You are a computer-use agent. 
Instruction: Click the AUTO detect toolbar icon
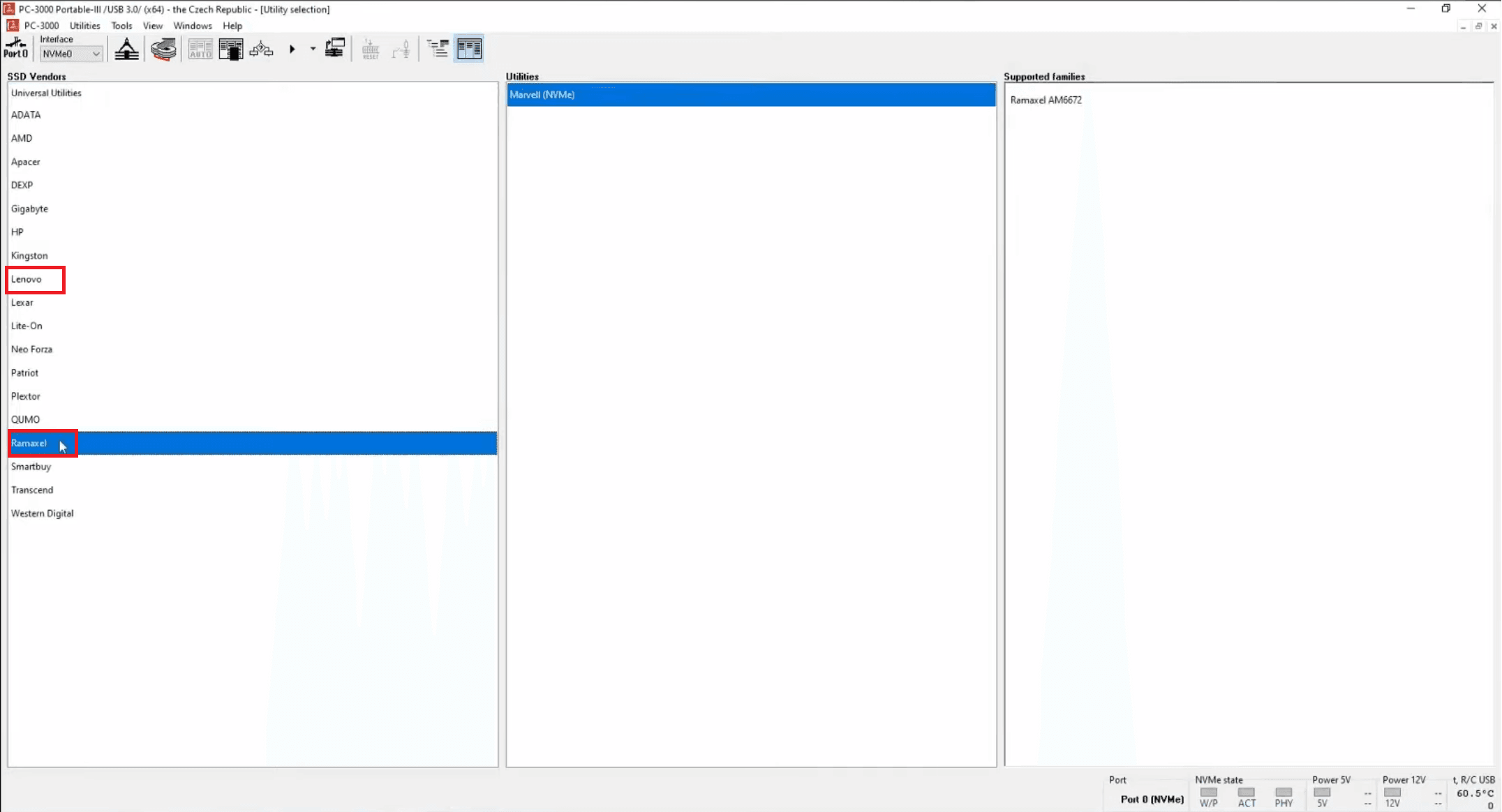click(200, 49)
